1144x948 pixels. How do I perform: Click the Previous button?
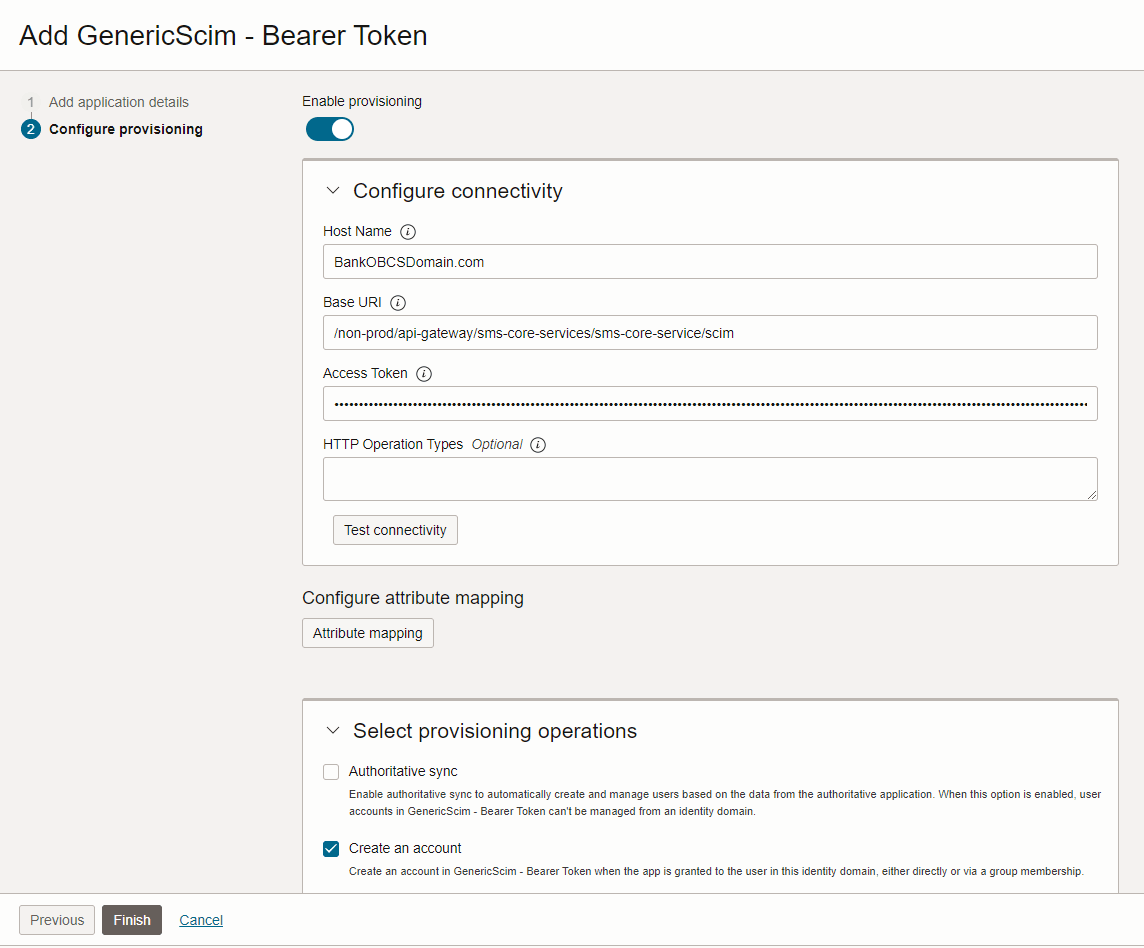tap(57, 920)
